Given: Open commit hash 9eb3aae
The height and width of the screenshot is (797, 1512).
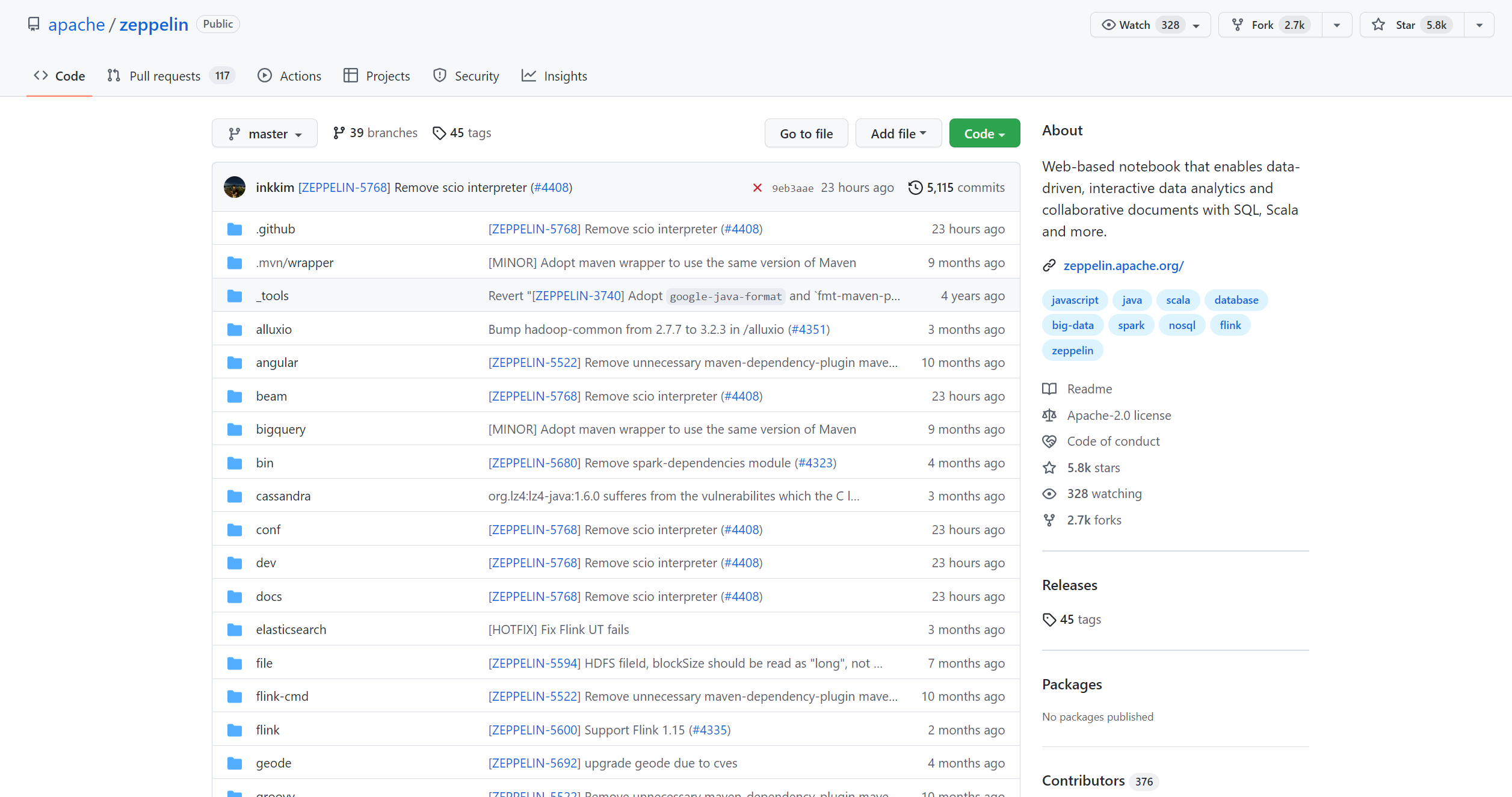Looking at the screenshot, I should coord(792,188).
